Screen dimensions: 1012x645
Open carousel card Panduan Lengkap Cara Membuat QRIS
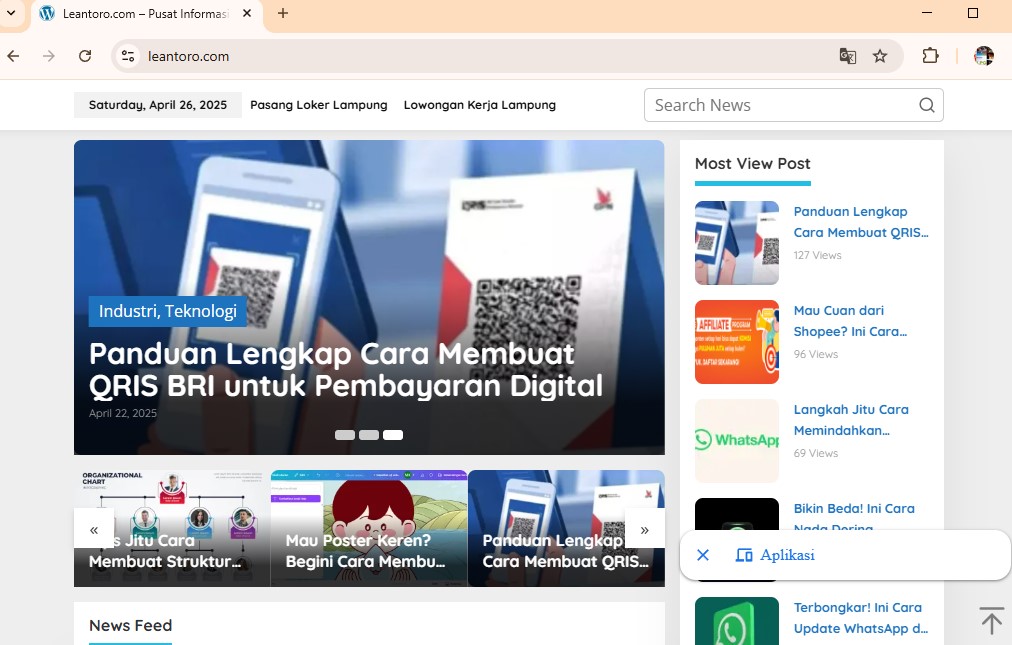[566, 529]
